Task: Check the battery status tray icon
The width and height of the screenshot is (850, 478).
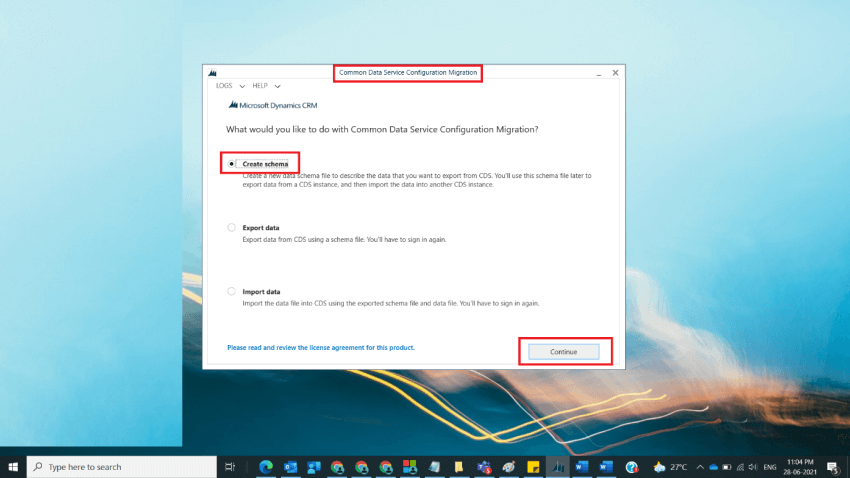Action: pyautogui.click(x=727, y=467)
